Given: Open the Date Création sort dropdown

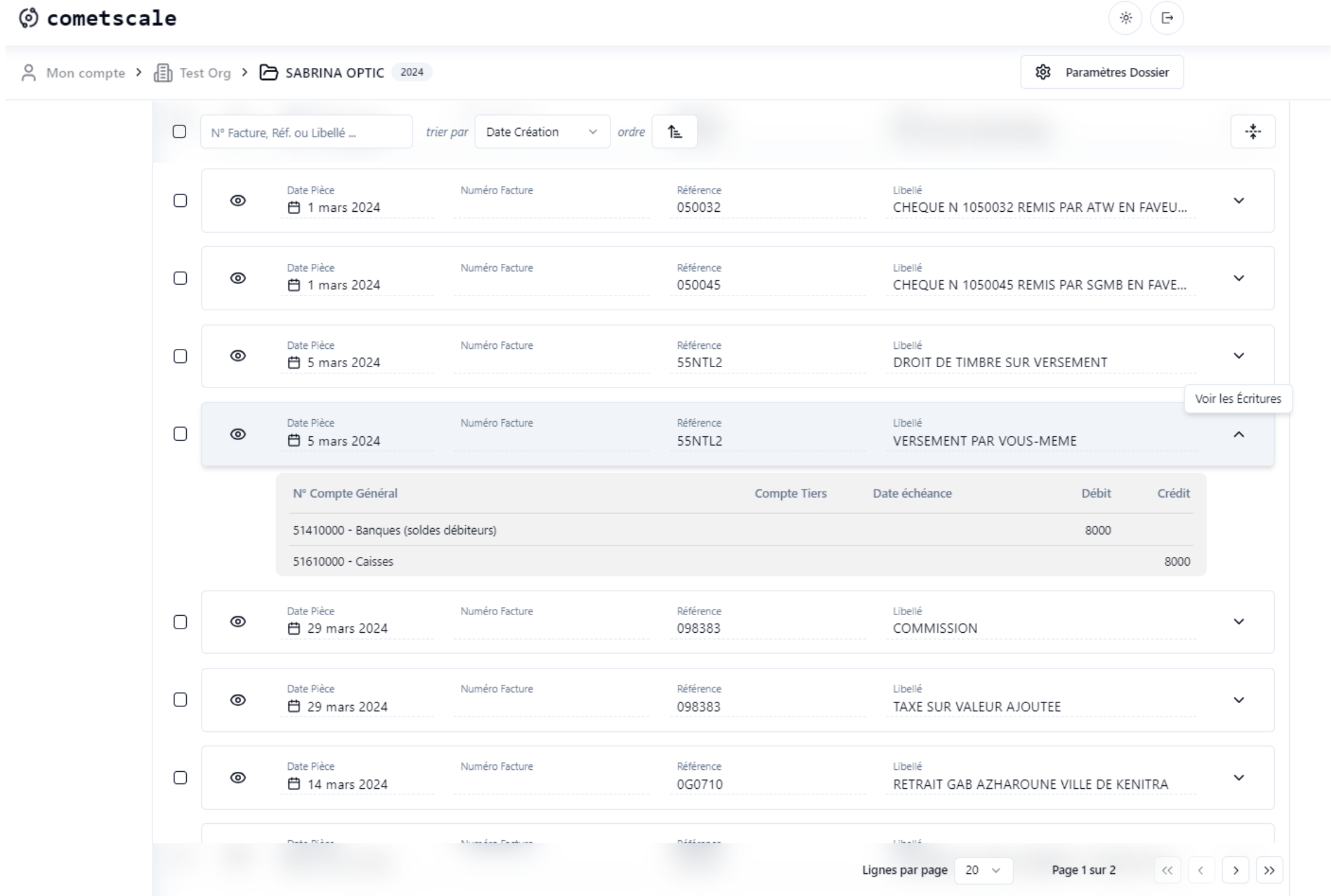Looking at the screenshot, I should [x=542, y=132].
